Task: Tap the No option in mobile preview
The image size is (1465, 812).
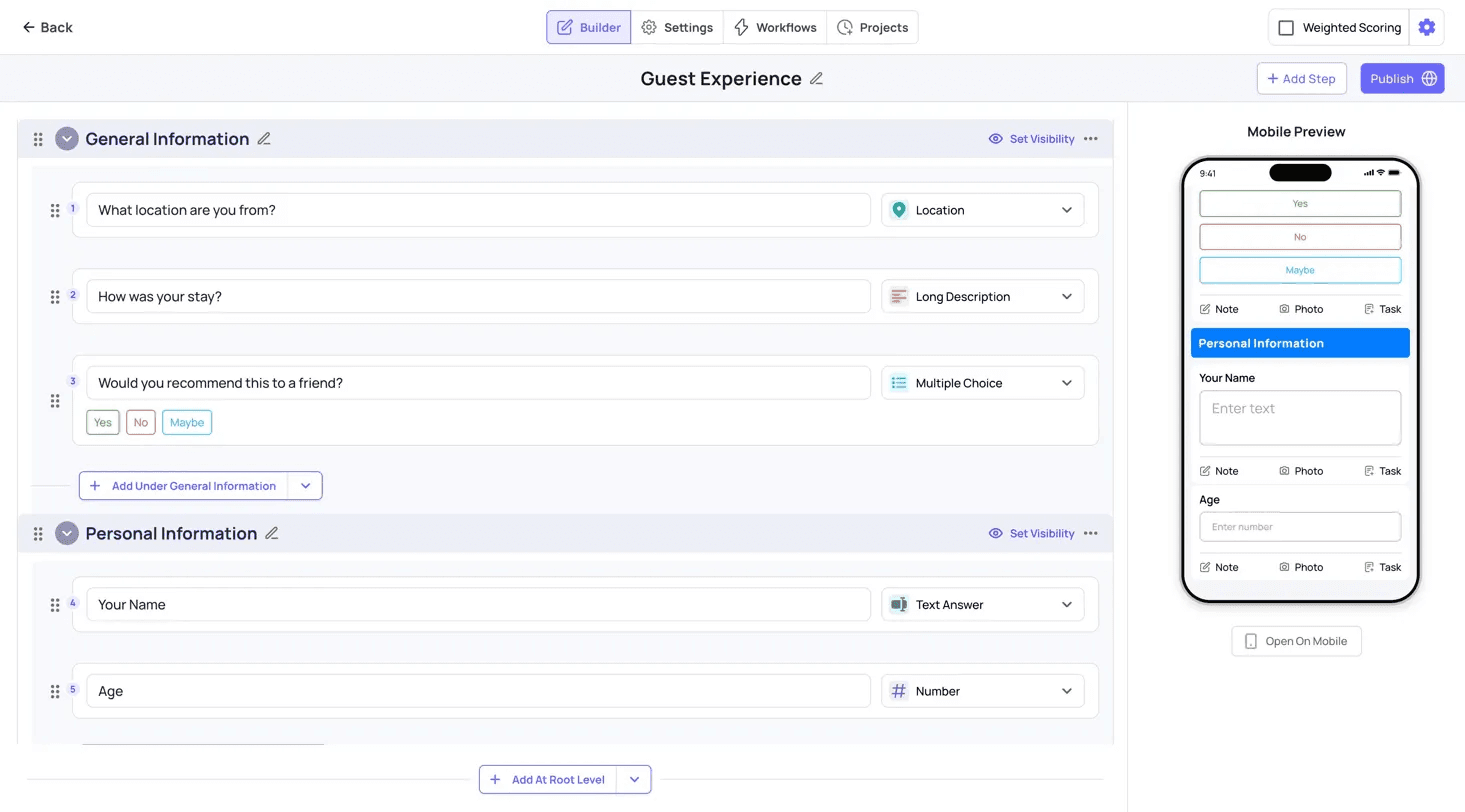Action: [x=1300, y=237]
